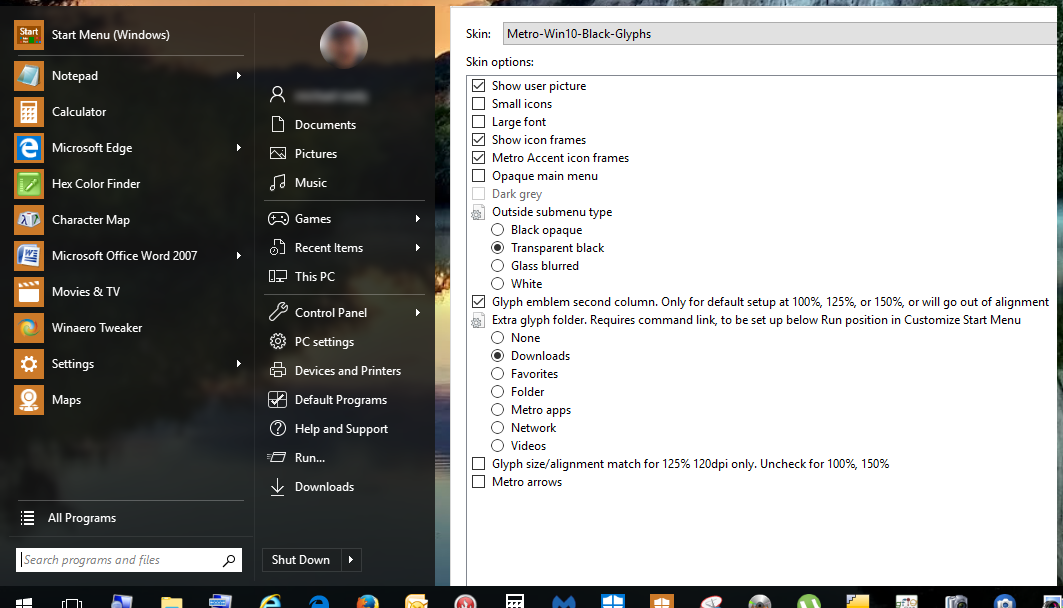Select Black opaque submenu type
Viewport: 1063px width, 608px height.
[x=498, y=230]
